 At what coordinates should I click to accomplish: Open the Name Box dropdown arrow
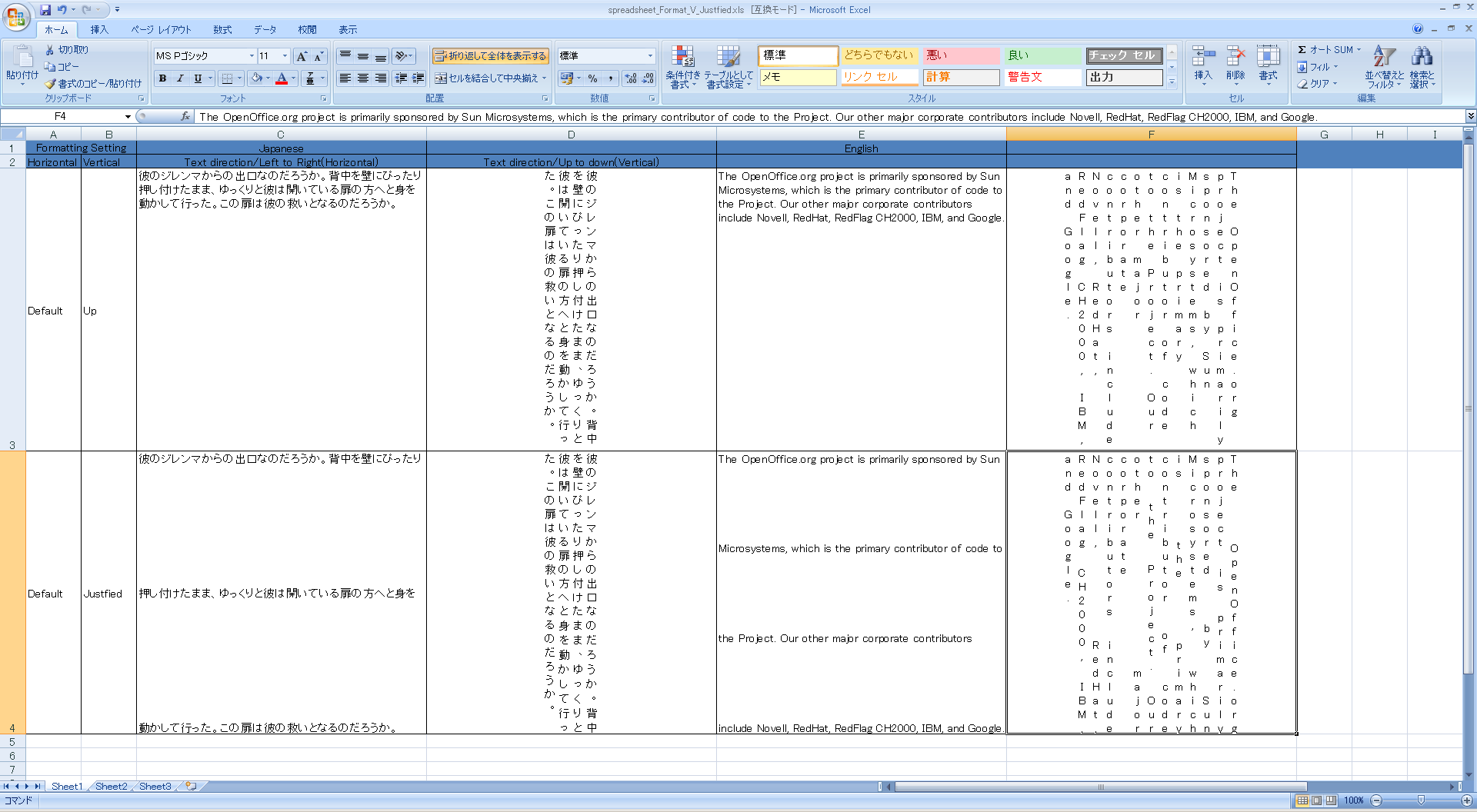click(x=128, y=117)
